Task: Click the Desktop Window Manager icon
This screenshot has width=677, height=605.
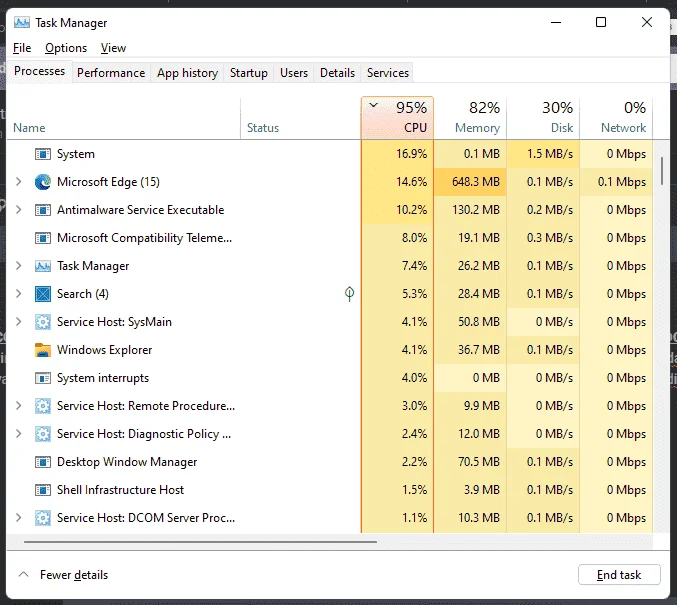Action: point(43,462)
